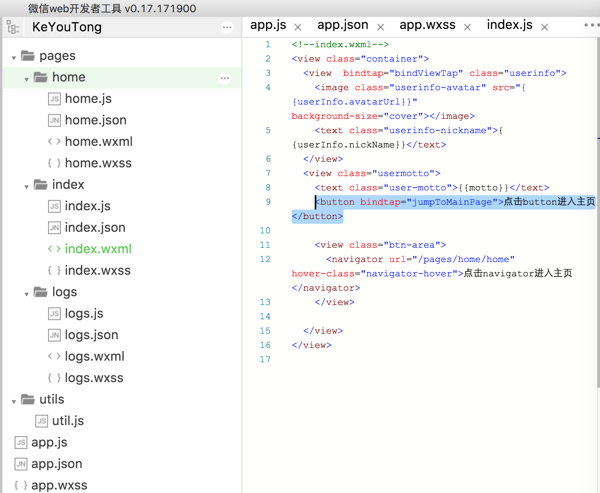Click the JS icon beside logs.js
Image resolution: width=600 pixels, height=493 pixels.
[54, 313]
